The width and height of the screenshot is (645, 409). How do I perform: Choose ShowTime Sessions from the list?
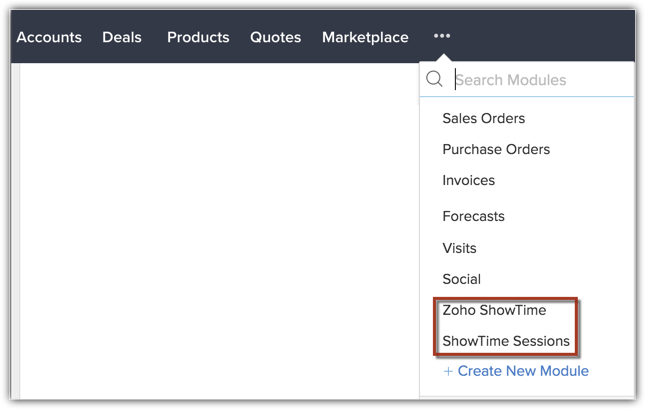[x=506, y=341]
